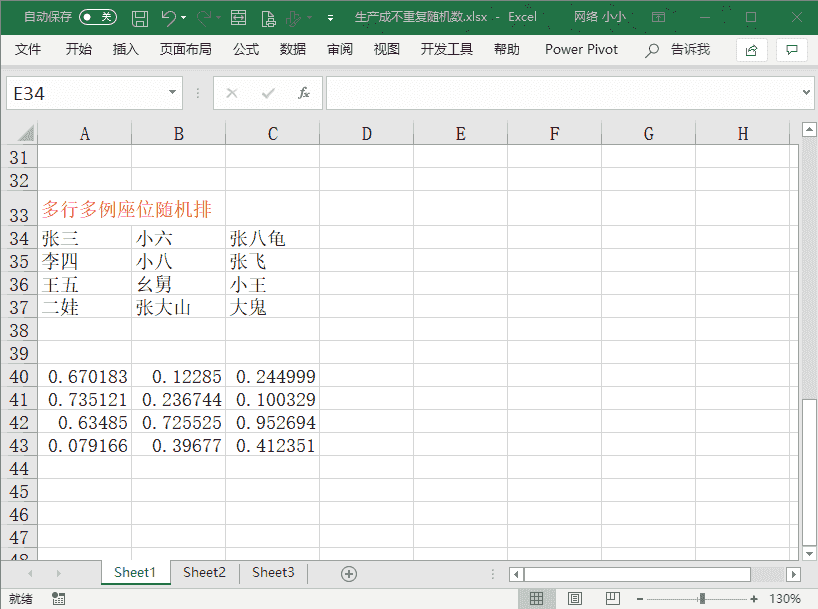Click the Share icon button

[752, 50]
